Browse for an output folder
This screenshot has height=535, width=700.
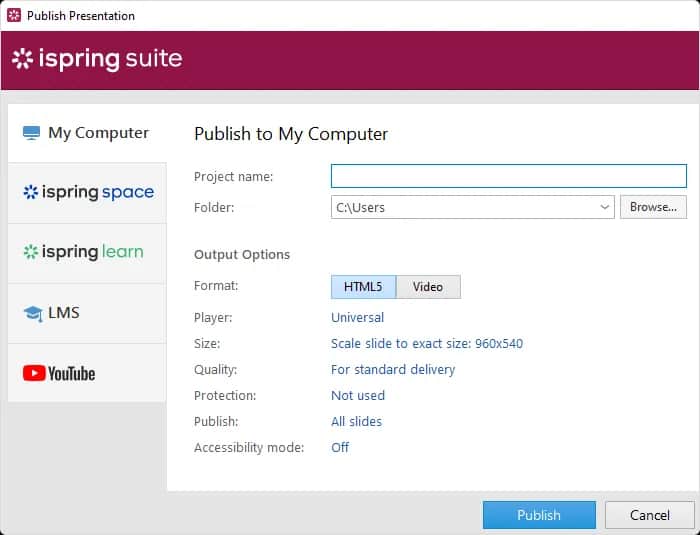653,207
